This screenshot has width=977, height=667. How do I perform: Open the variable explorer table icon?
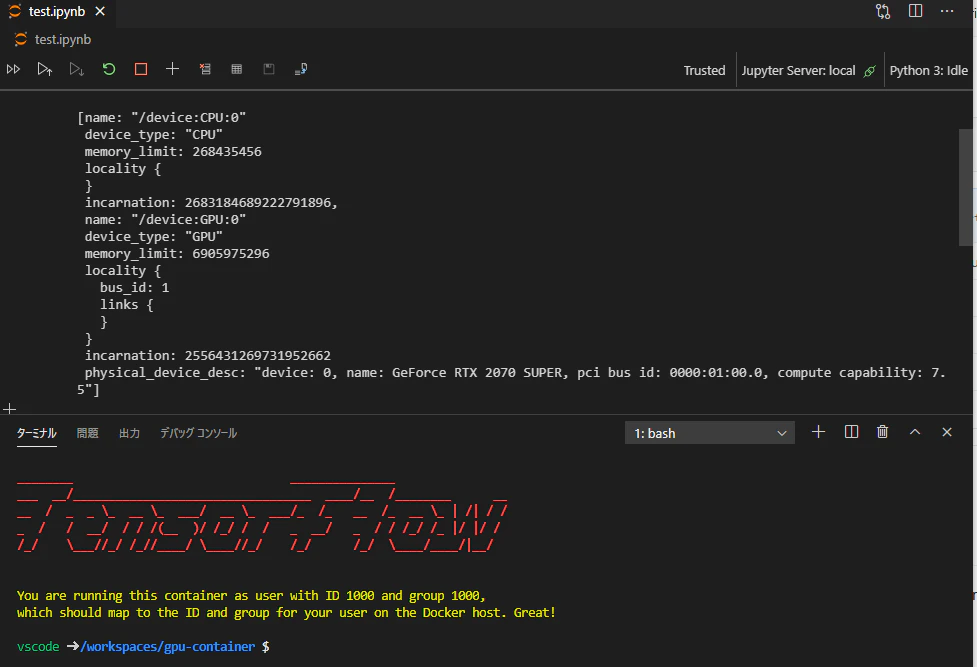tap(237, 69)
